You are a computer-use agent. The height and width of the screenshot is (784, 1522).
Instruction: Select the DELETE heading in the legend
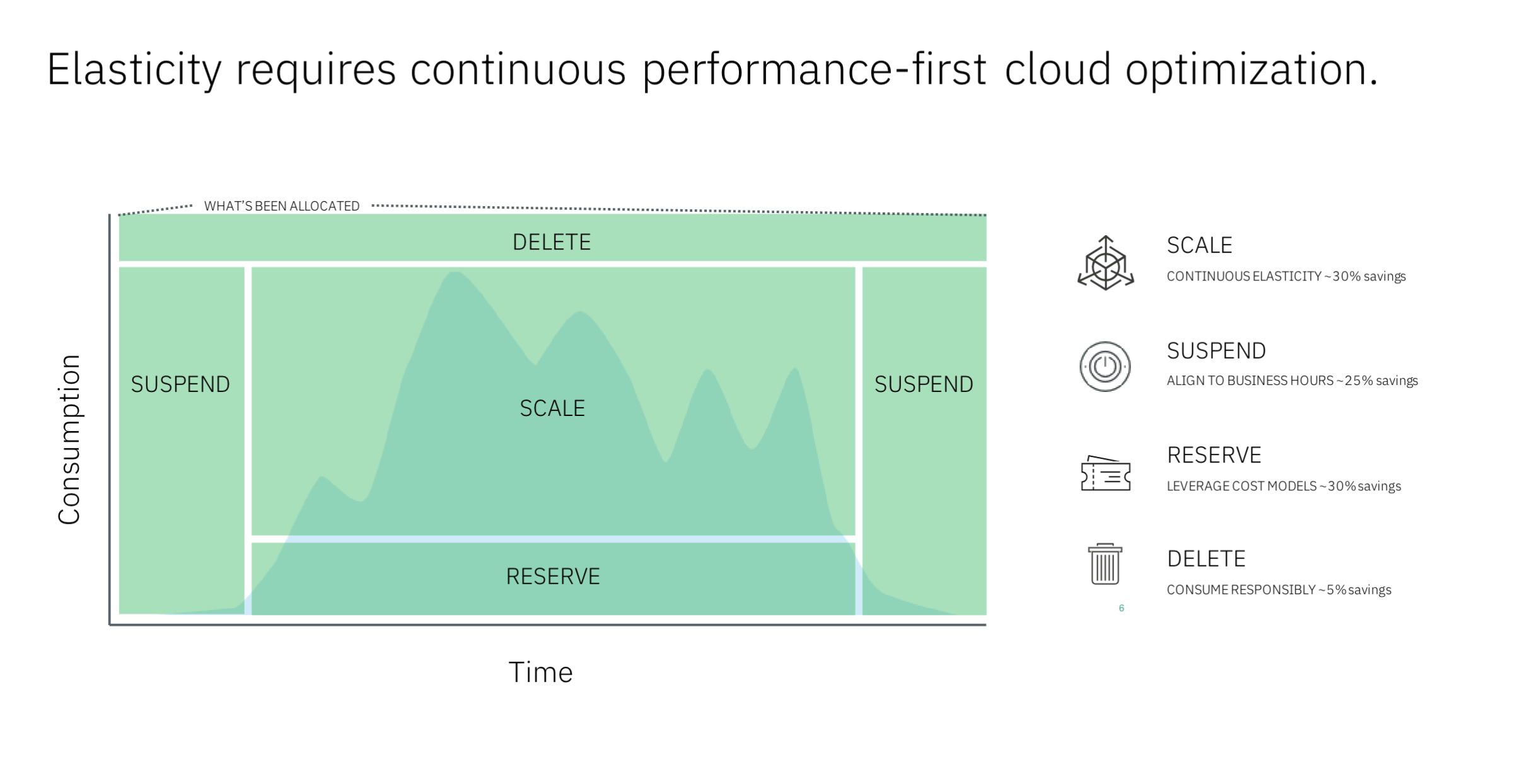click(x=1205, y=559)
